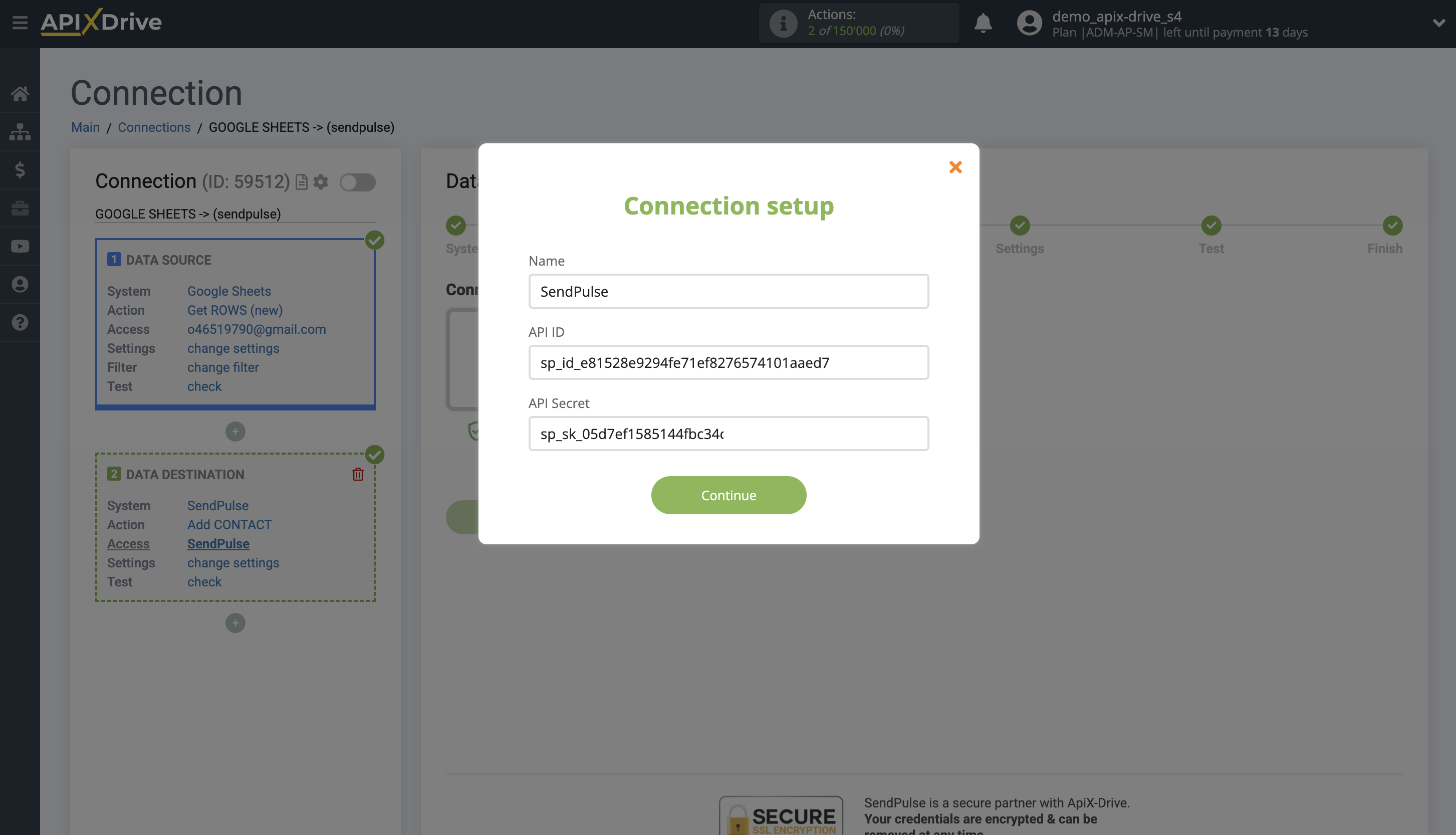Open the video tutorials sidebar icon

[20, 246]
